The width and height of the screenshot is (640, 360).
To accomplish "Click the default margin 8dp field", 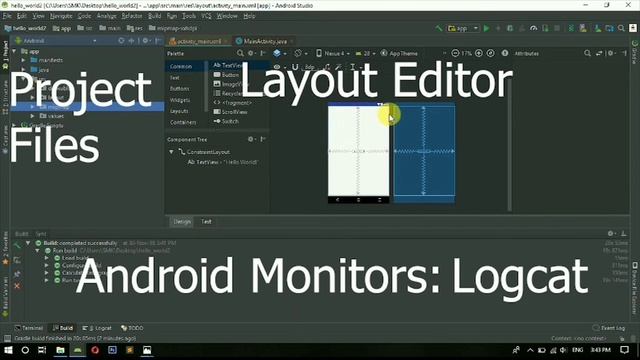I will pos(310,67).
